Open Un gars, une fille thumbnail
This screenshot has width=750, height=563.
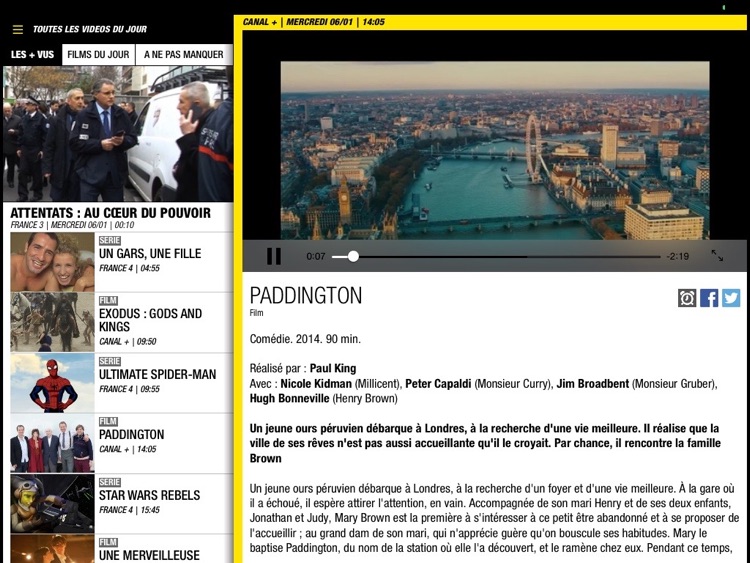click(x=53, y=262)
